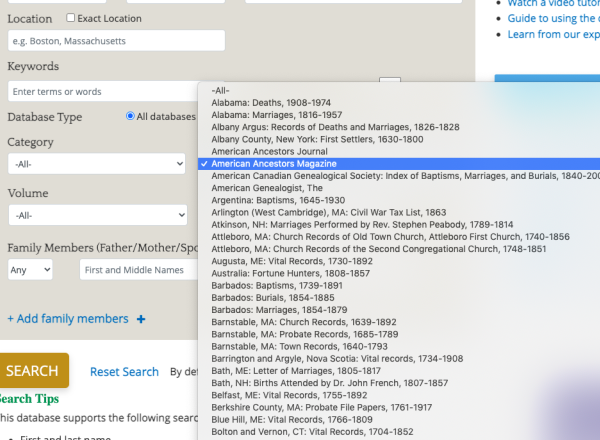The width and height of the screenshot is (600, 440).
Task: Choose Bolton and Vernon, CT: Vital Records
Action: 399,432
